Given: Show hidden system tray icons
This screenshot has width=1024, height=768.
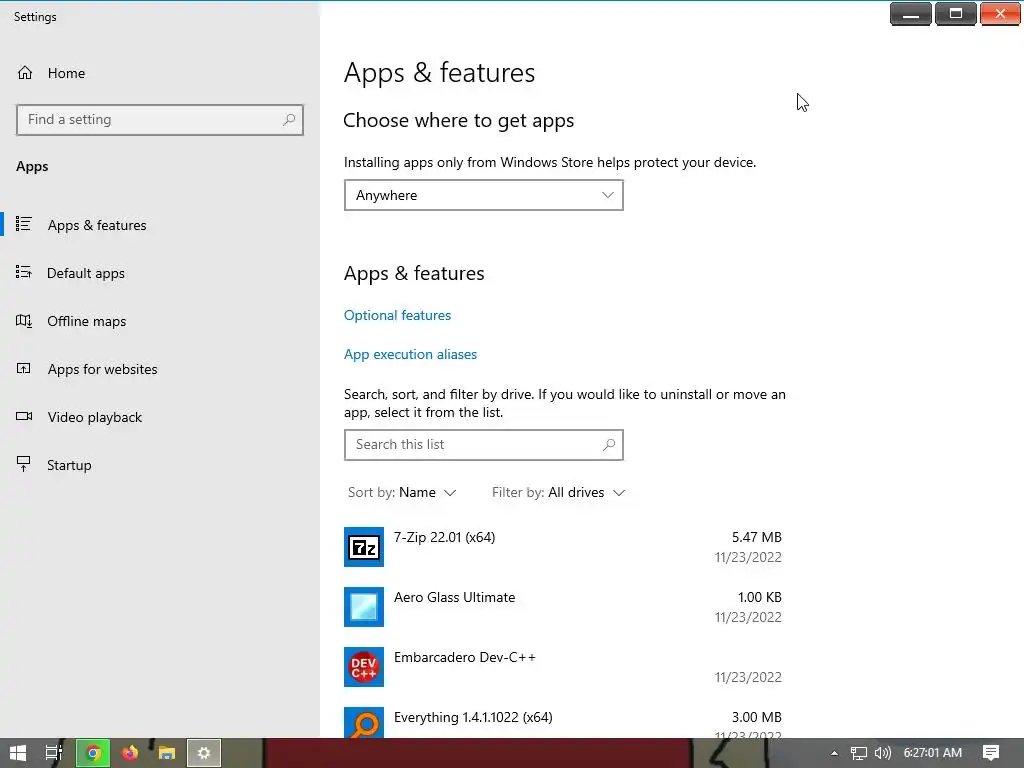Looking at the screenshot, I should coord(834,753).
